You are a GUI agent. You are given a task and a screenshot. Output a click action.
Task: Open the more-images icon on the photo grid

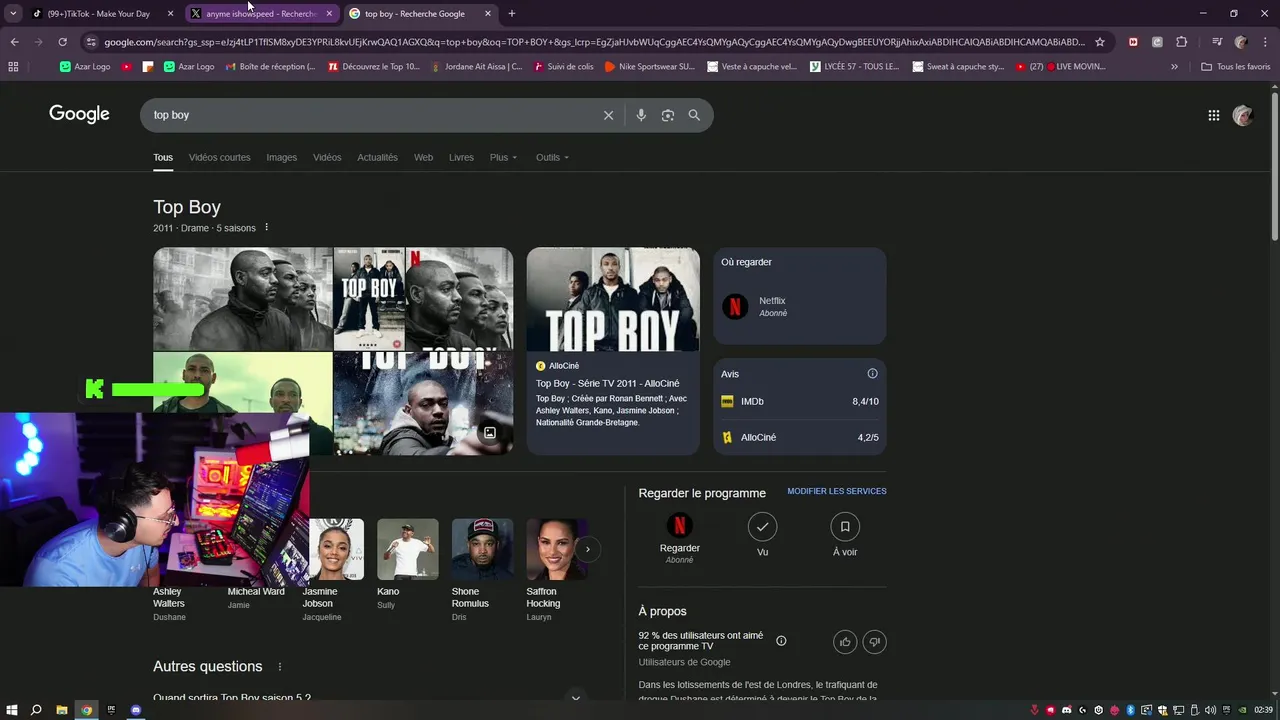490,433
